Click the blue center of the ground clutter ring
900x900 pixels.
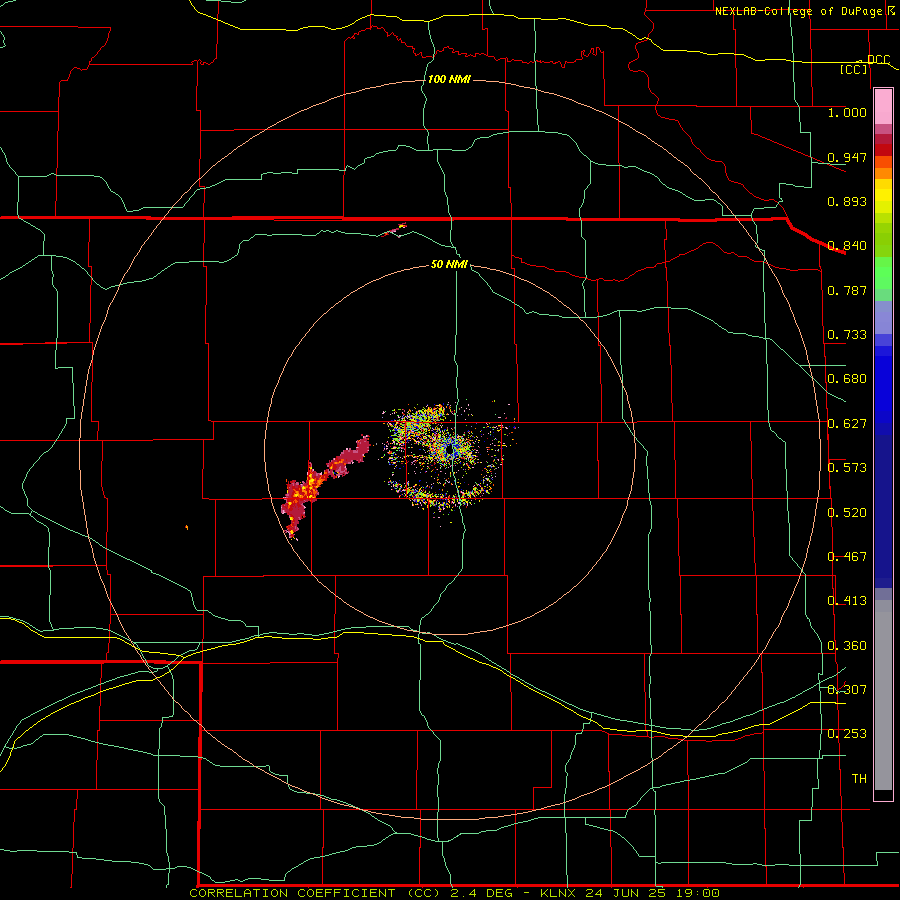click(453, 449)
